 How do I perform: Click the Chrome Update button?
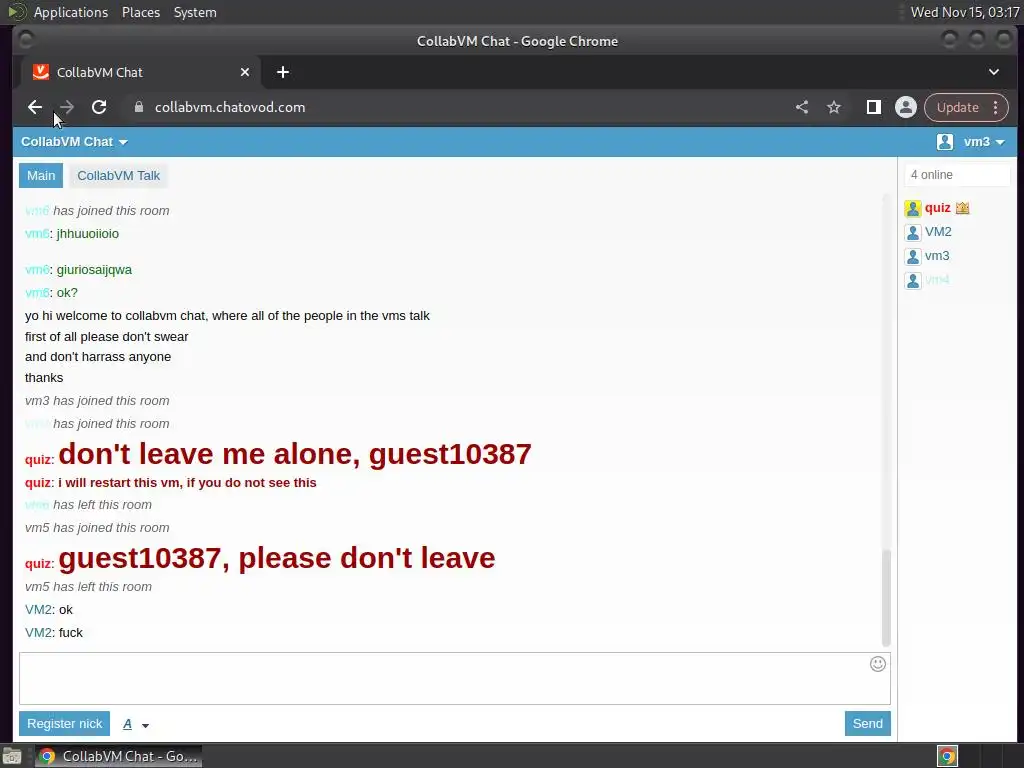(957, 107)
